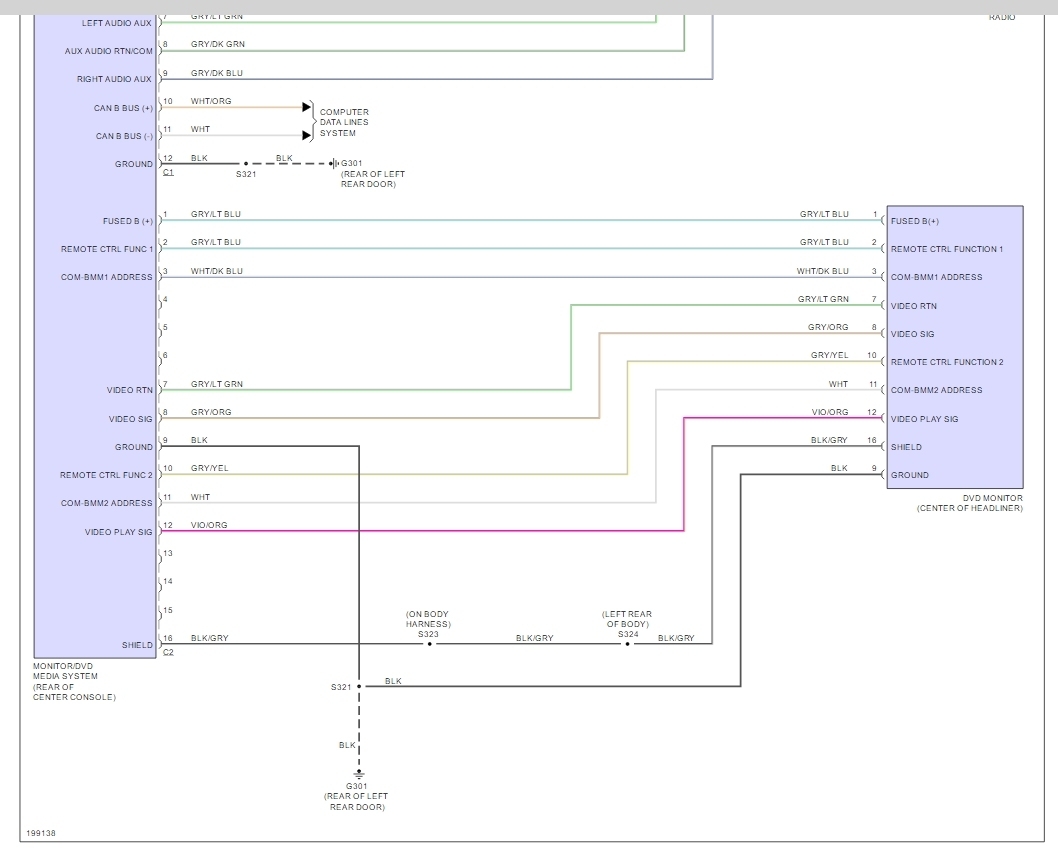Click the diagram number 199138

39,832
